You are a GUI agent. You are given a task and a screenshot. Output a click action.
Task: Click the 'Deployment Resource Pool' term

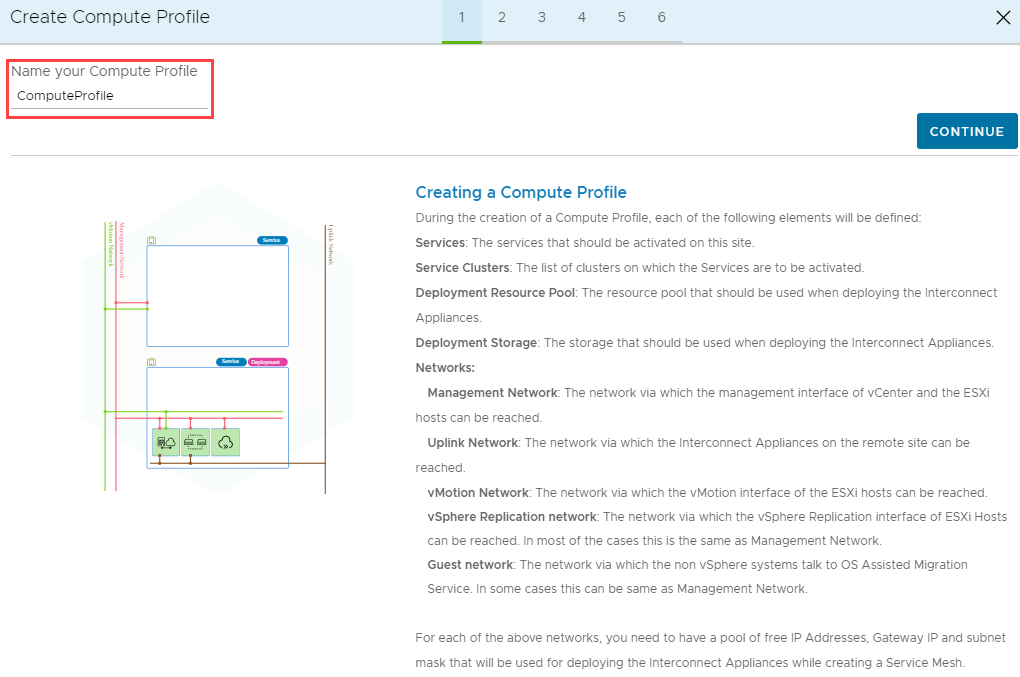pos(495,293)
